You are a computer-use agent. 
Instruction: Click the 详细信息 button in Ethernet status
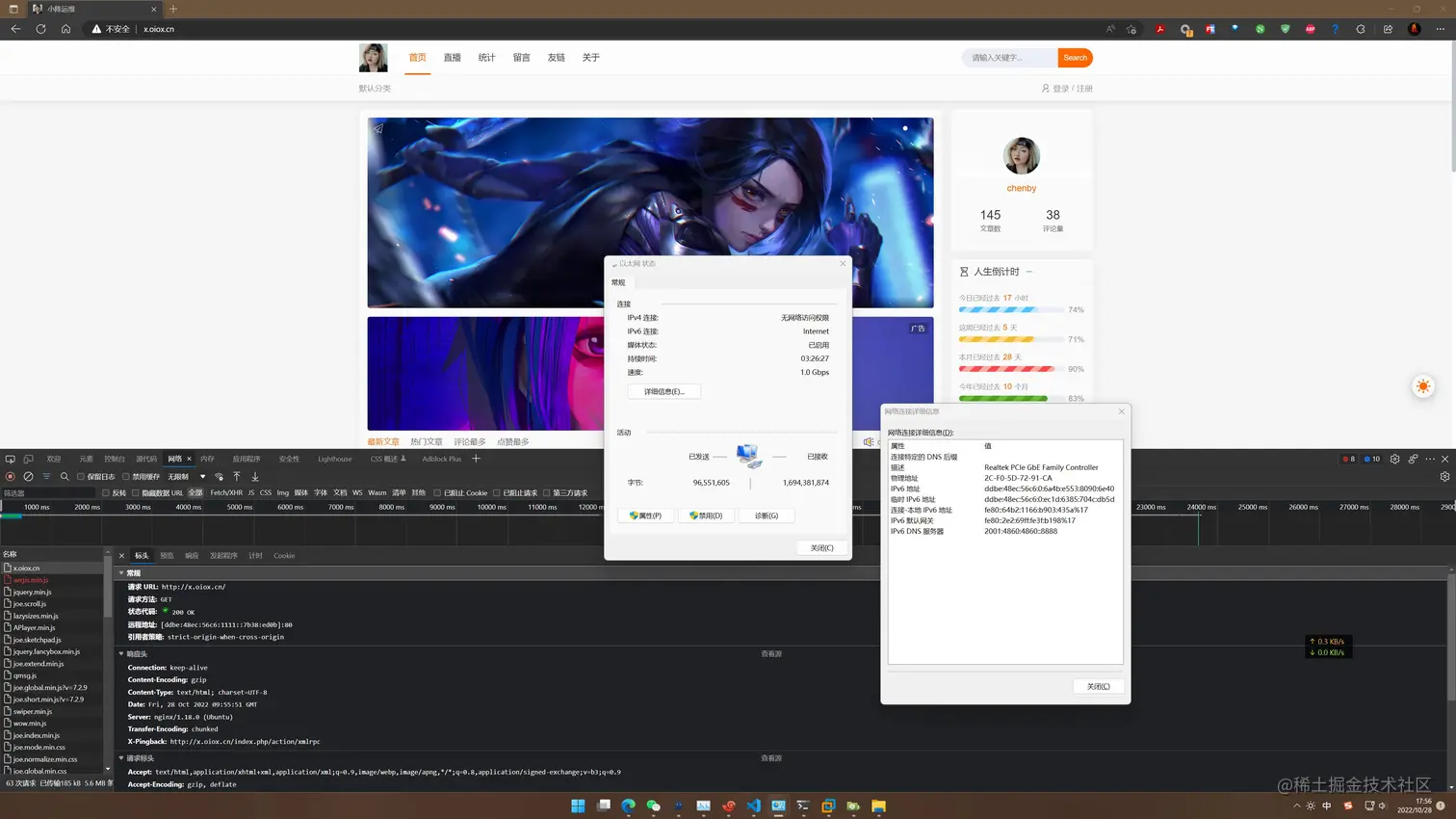[x=664, y=391]
